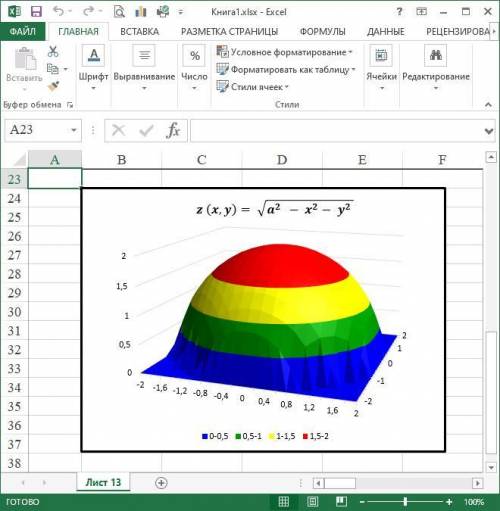Add a new sheet with plus button
This screenshot has width=500, height=511.
pyautogui.click(x=161, y=483)
